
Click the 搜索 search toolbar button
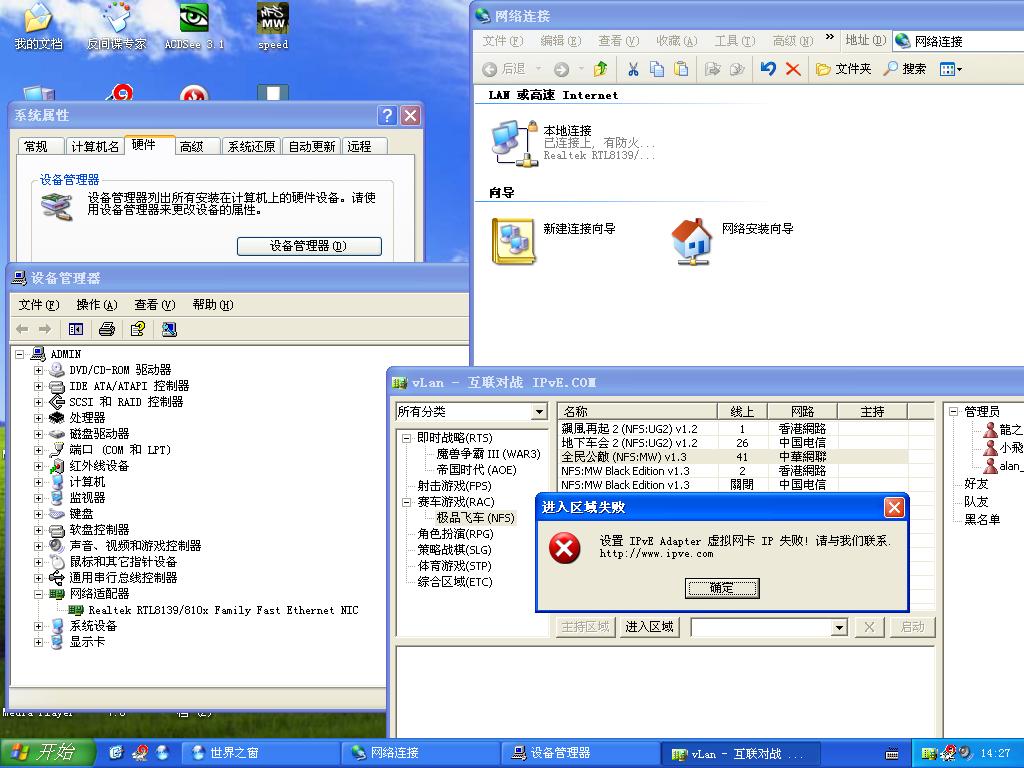tap(904, 69)
